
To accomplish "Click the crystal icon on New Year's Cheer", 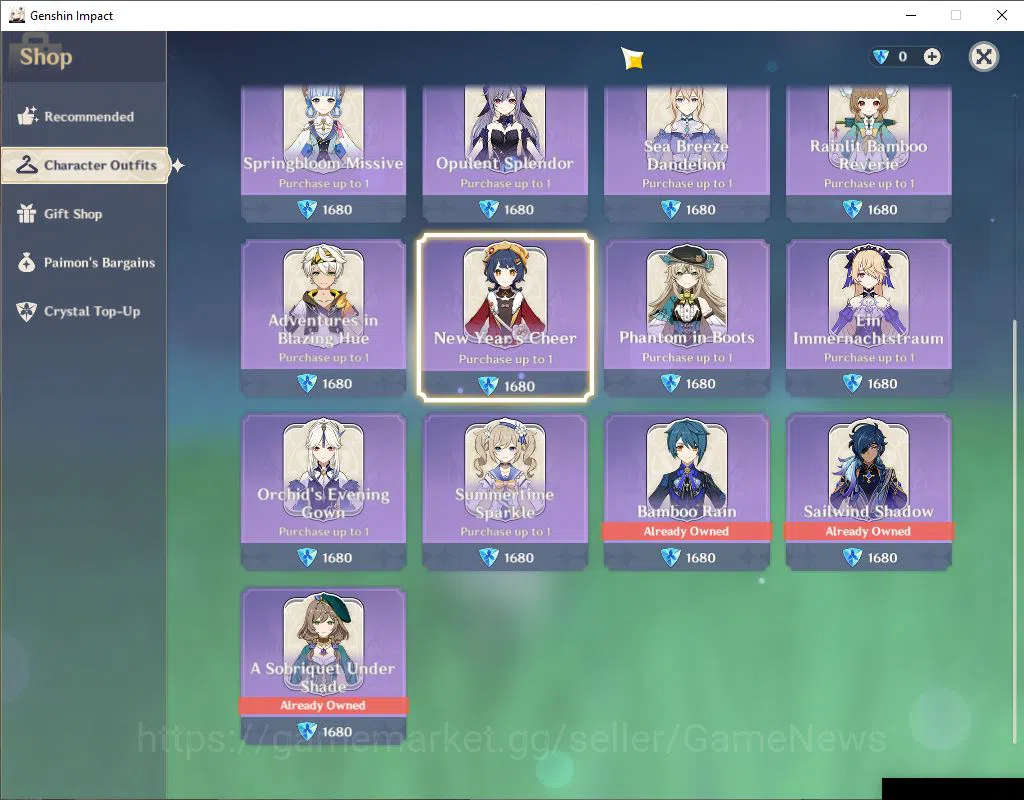I will tap(488, 386).
